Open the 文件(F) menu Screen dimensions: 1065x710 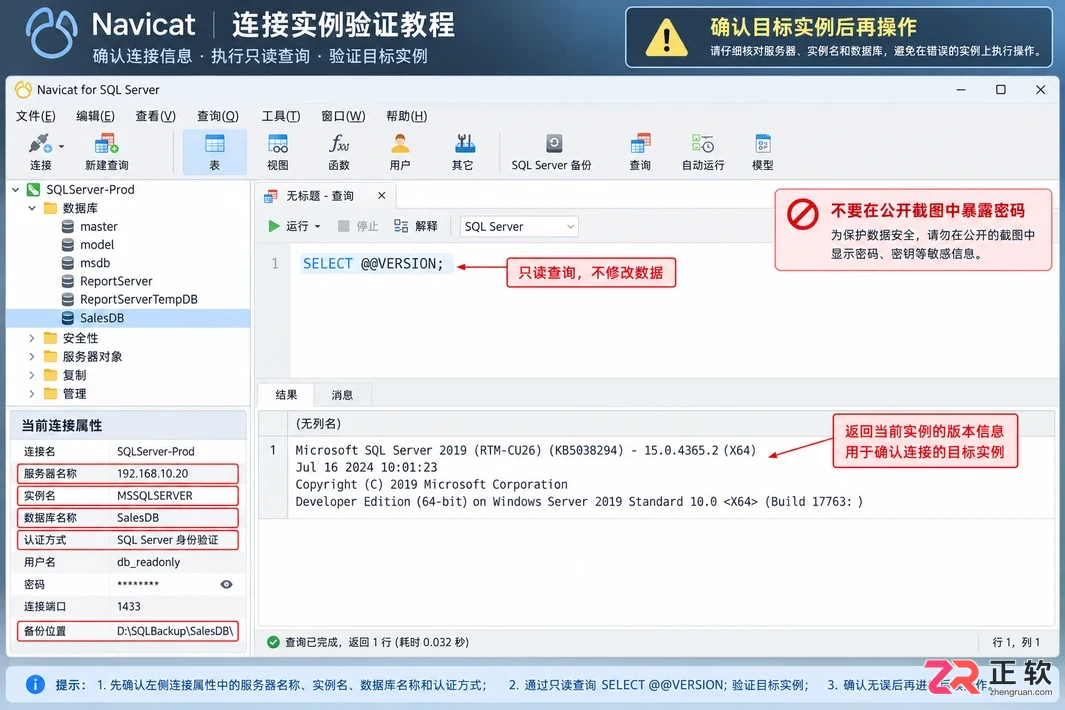35,116
